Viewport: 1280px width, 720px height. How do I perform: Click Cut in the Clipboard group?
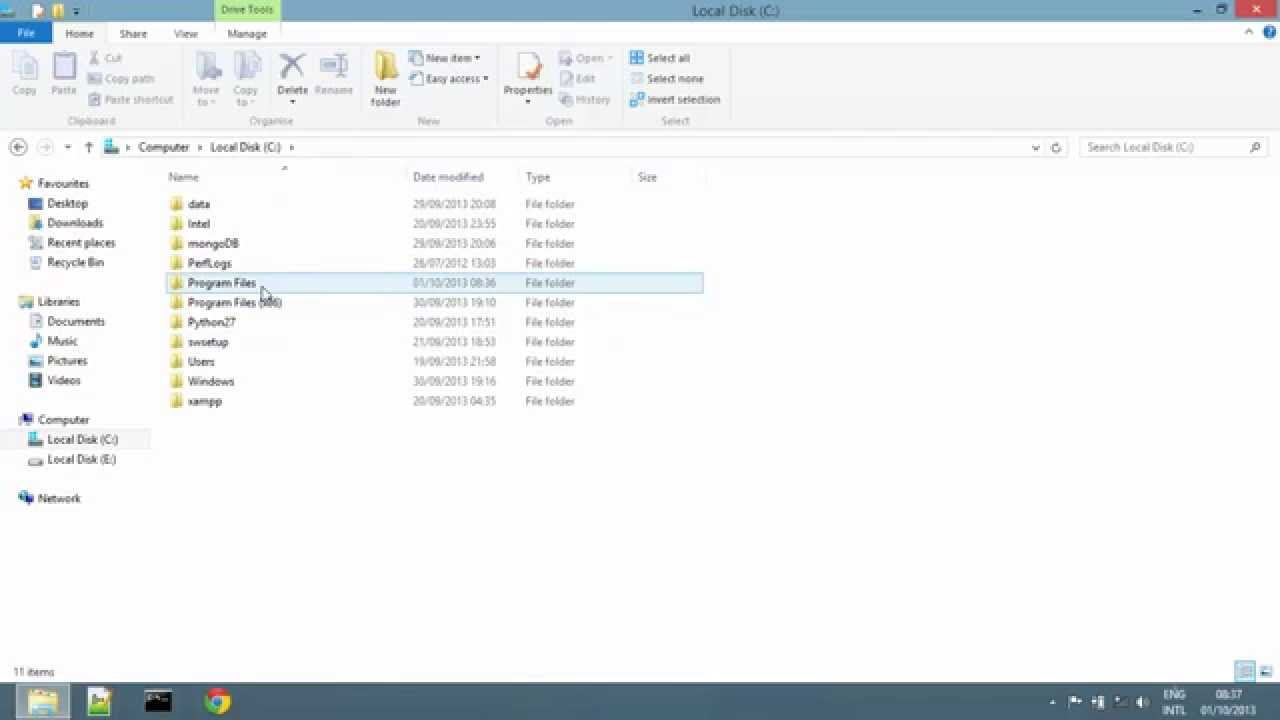coord(105,58)
